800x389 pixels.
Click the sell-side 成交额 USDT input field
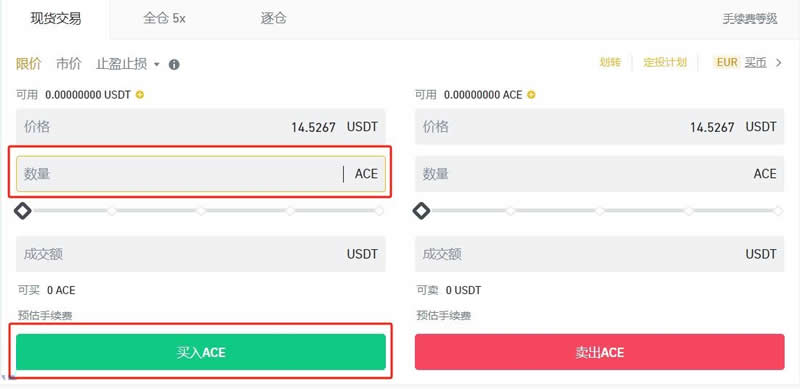click(x=599, y=254)
